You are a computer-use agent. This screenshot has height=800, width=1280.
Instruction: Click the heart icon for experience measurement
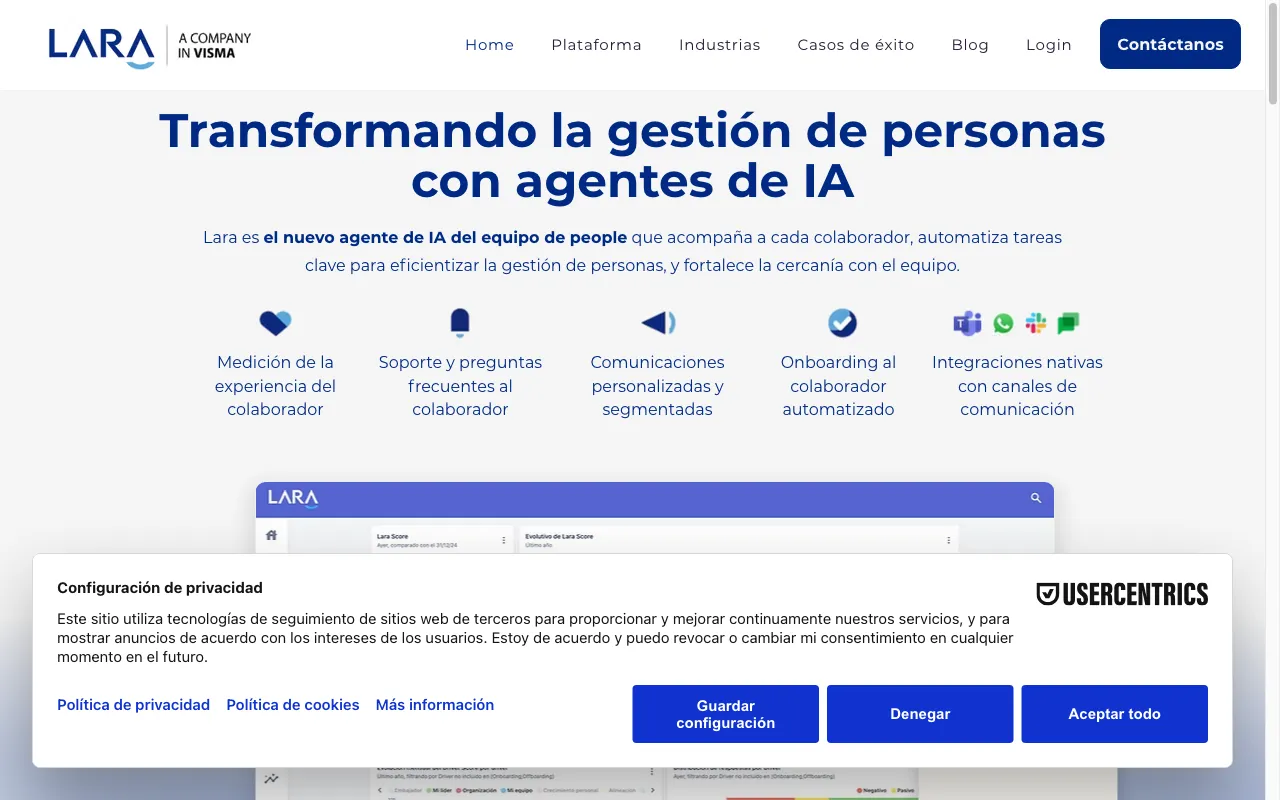click(x=275, y=323)
